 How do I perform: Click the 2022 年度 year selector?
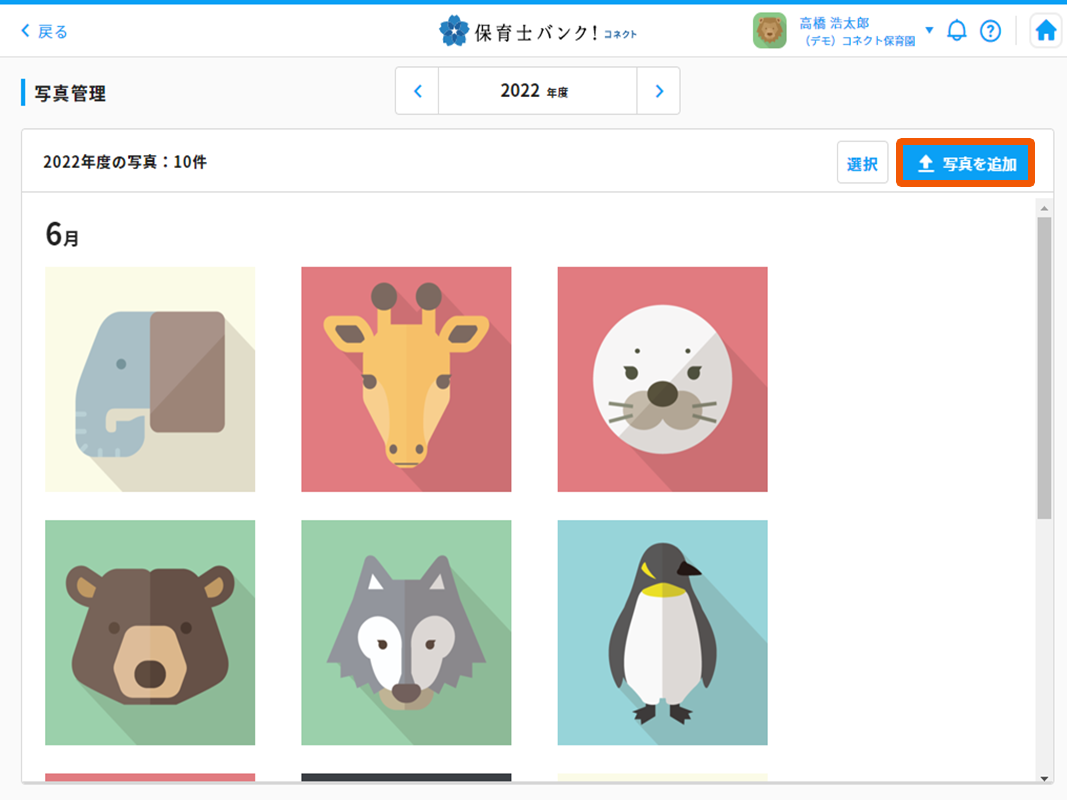(x=537, y=91)
